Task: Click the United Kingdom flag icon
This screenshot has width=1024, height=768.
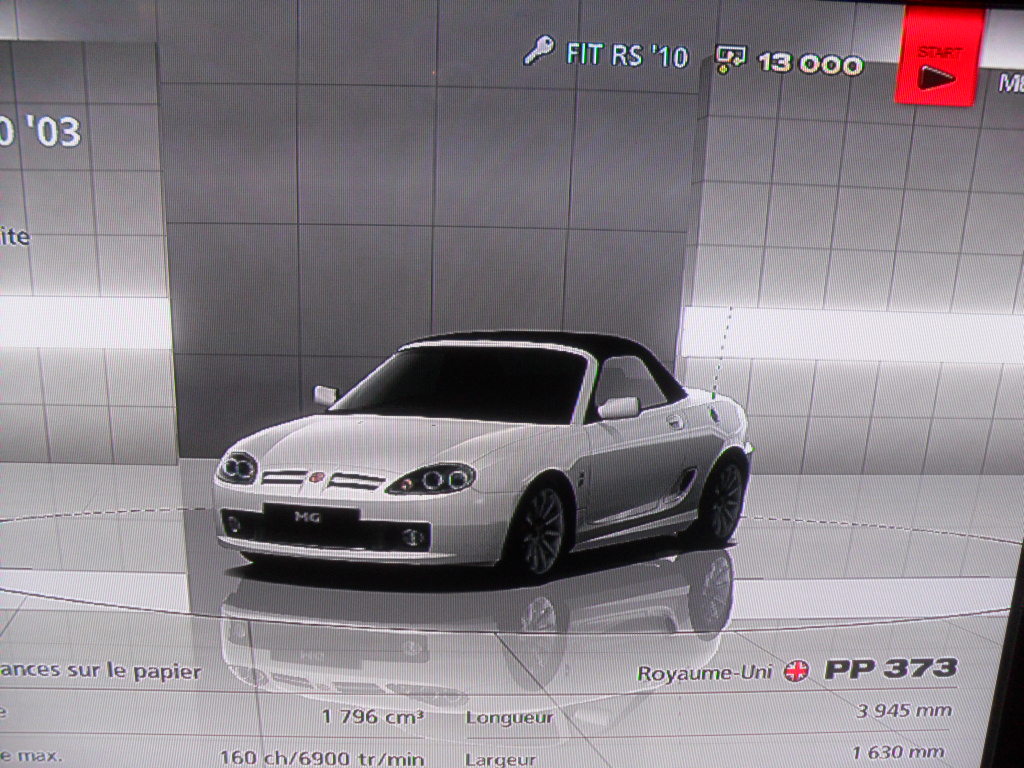Action: (x=796, y=671)
